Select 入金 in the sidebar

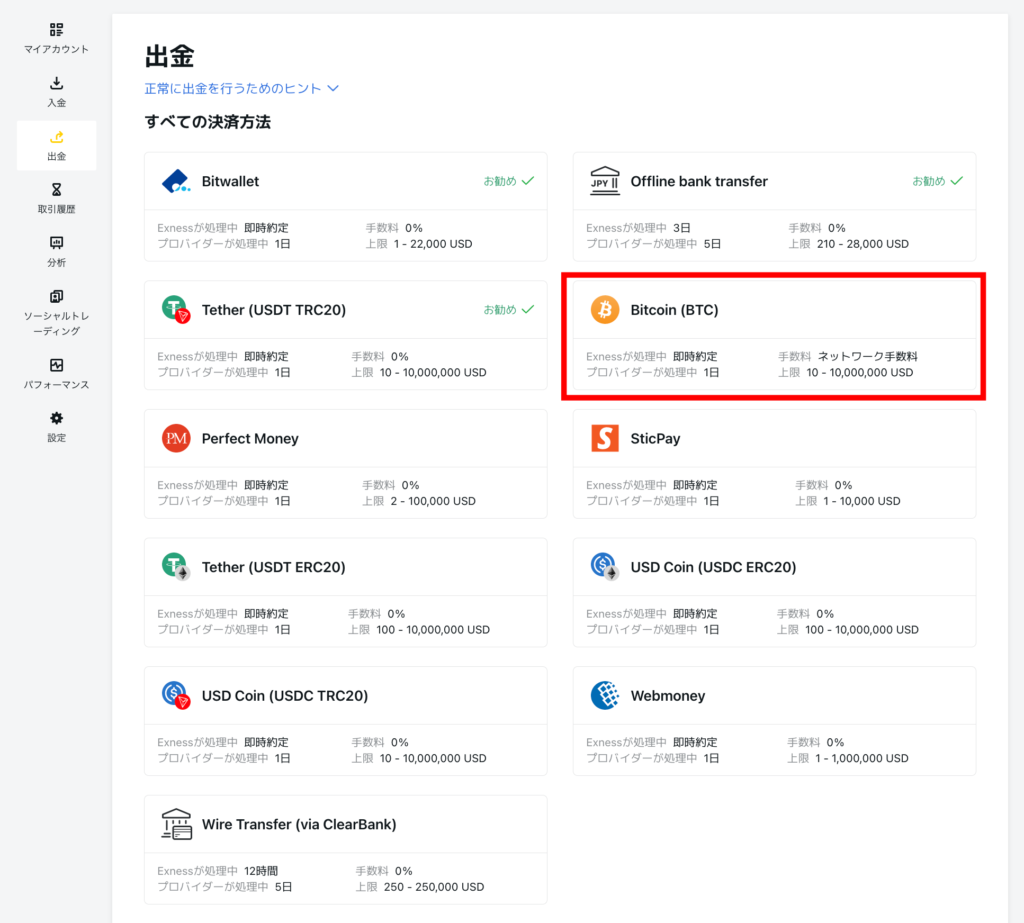56,91
